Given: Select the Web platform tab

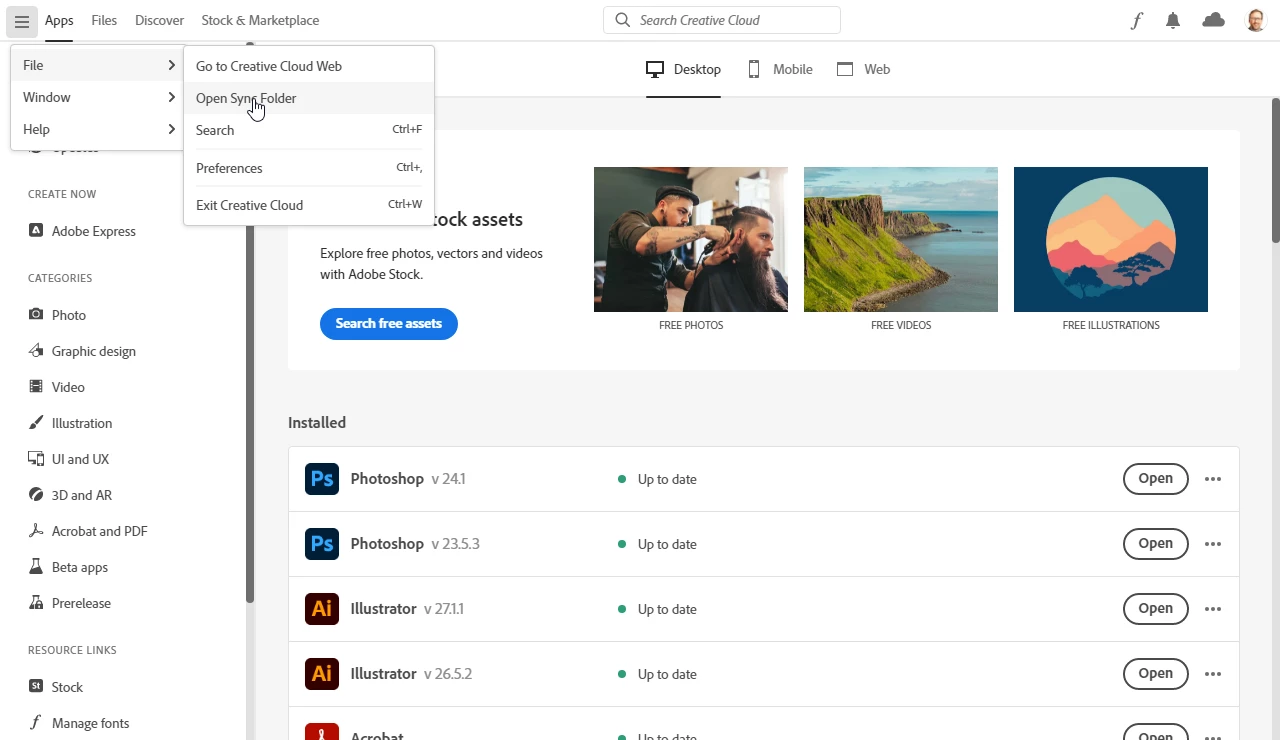Looking at the screenshot, I should (x=863, y=69).
